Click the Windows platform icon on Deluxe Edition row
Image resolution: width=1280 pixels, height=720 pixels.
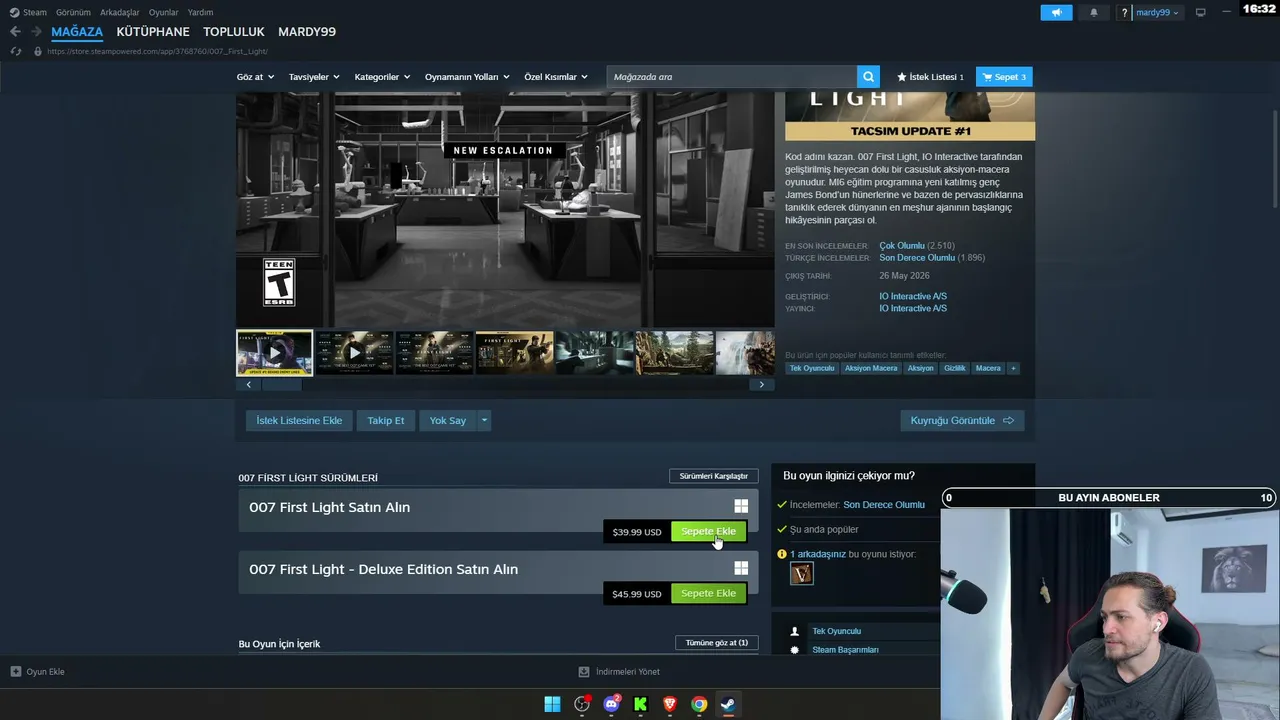click(x=741, y=568)
